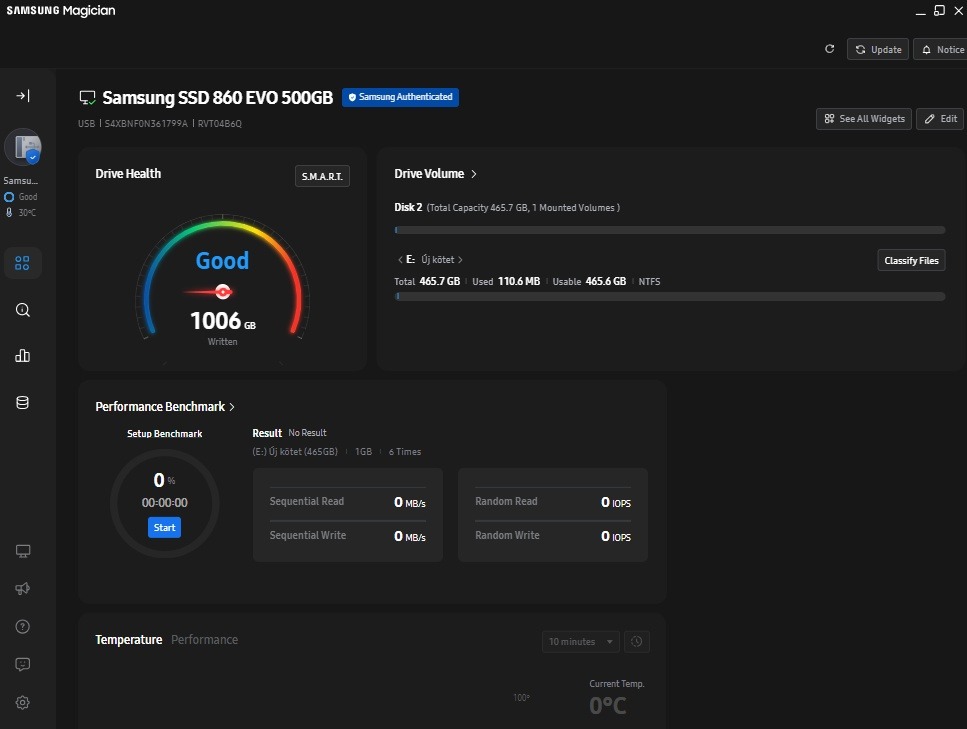Click the Performance Benchmark chevron arrow
The height and width of the screenshot is (729, 967).
click(x=232, y=407)
